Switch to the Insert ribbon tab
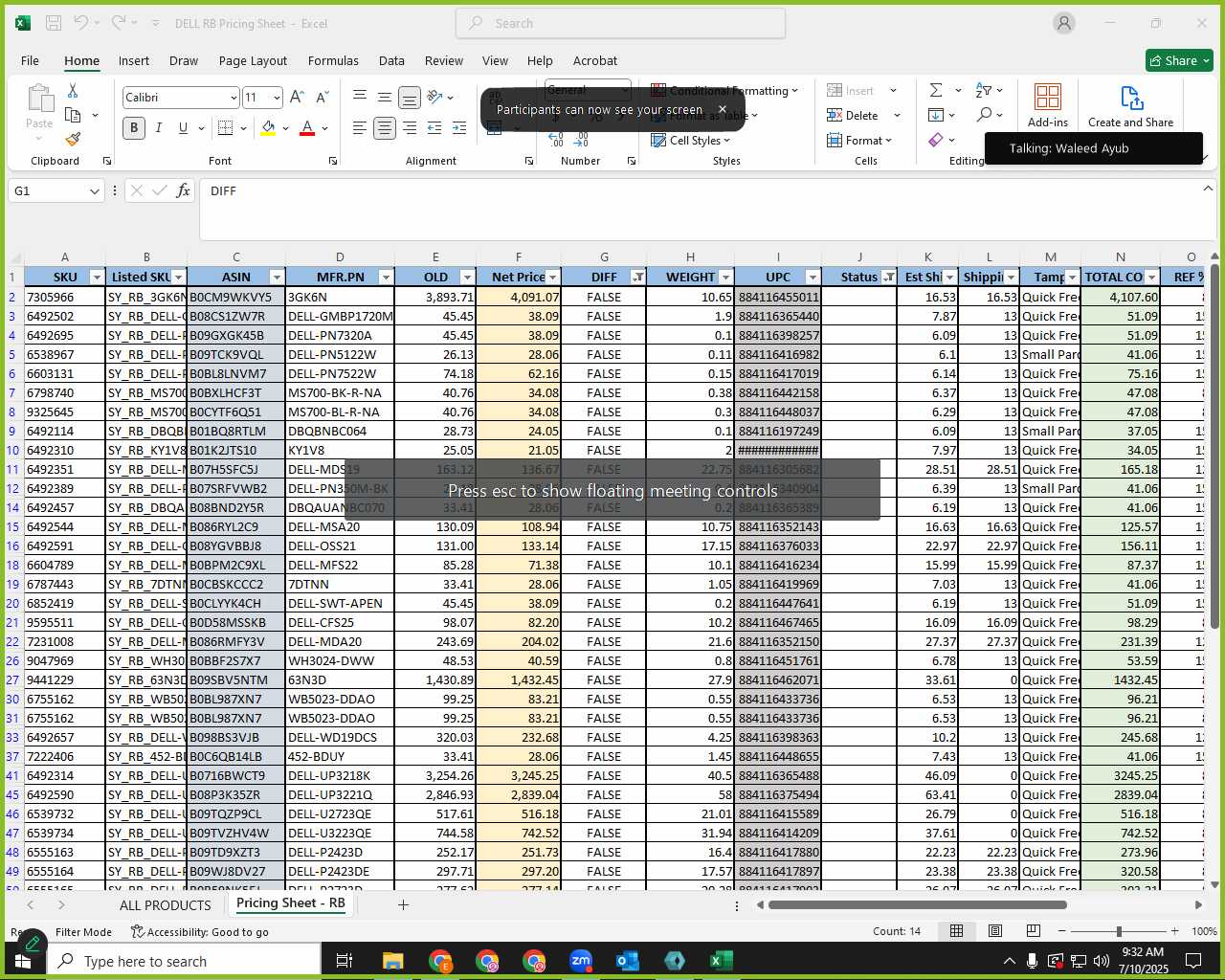 tap(134, 60)
